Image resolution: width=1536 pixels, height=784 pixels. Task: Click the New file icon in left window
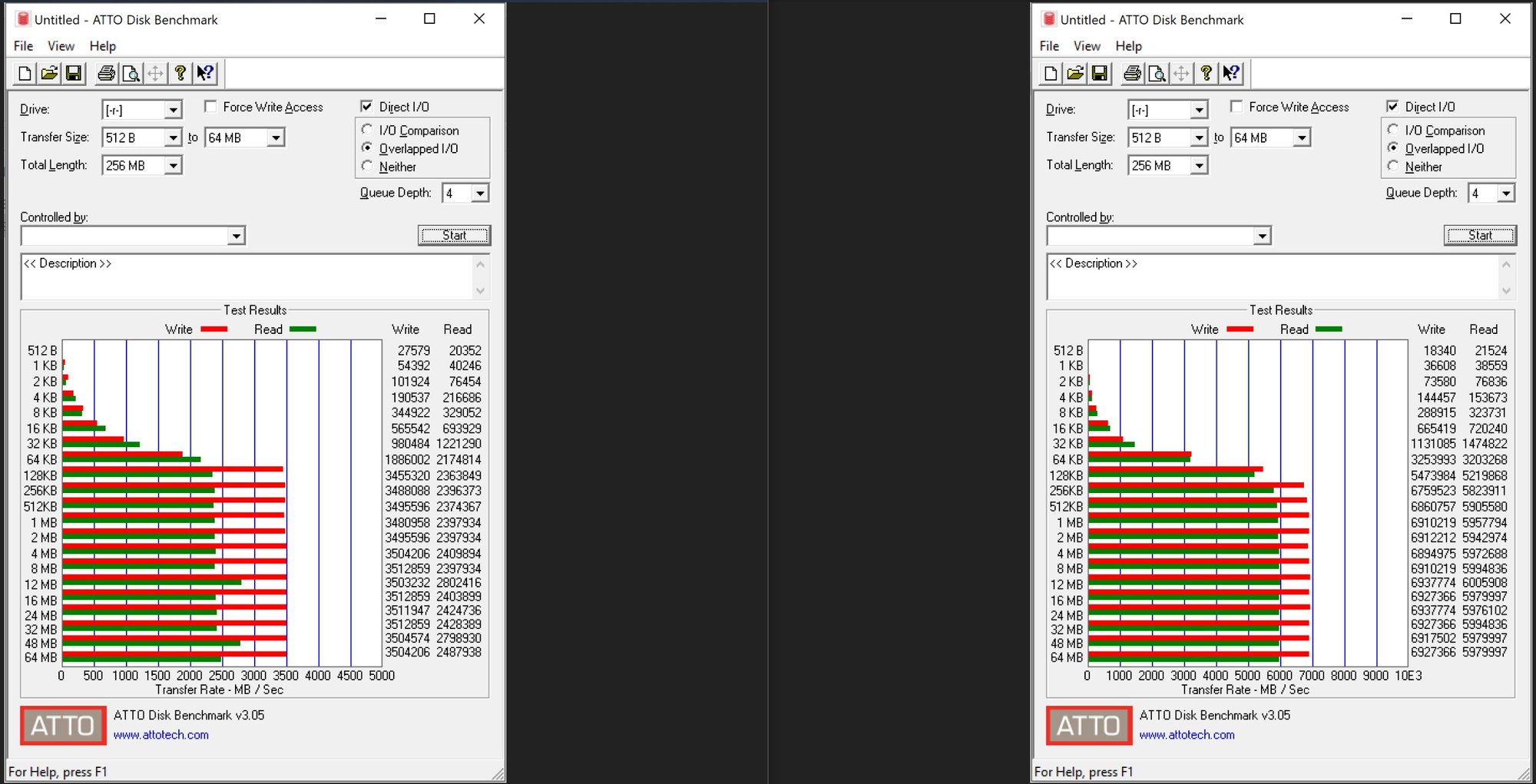coord(25,73)
